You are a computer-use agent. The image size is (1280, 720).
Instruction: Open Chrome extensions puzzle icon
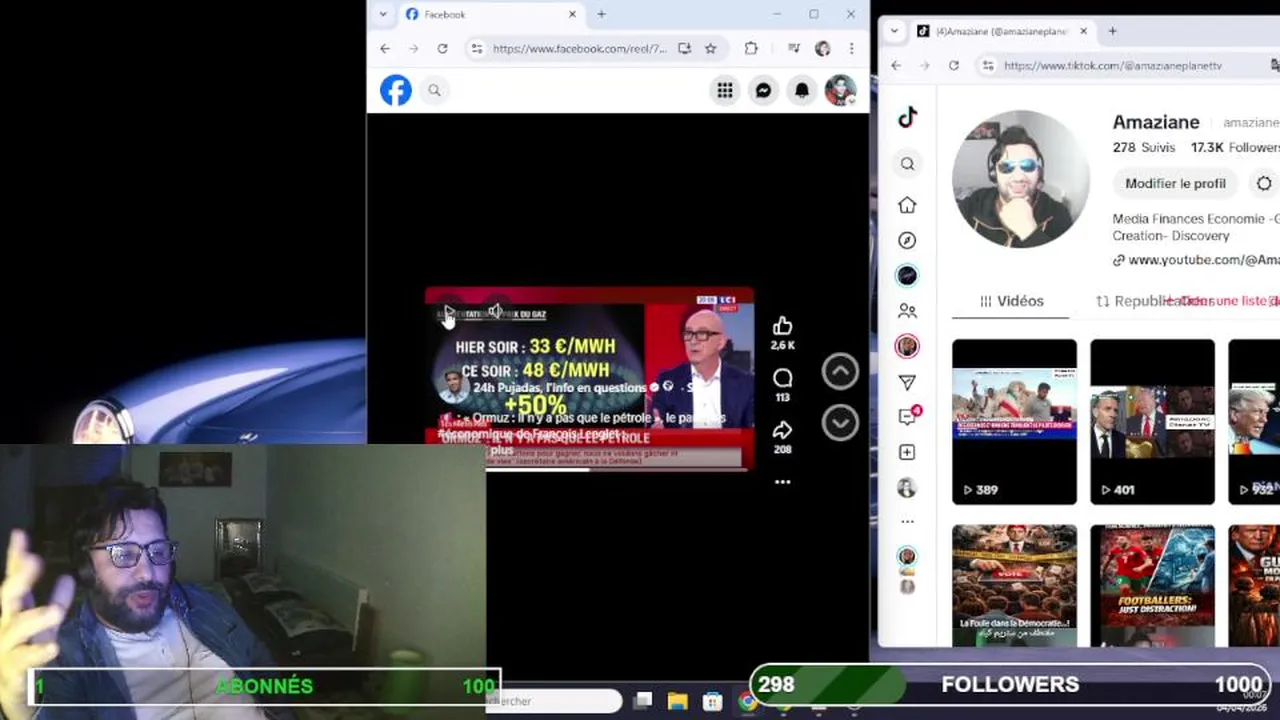(x=751, y=48)
